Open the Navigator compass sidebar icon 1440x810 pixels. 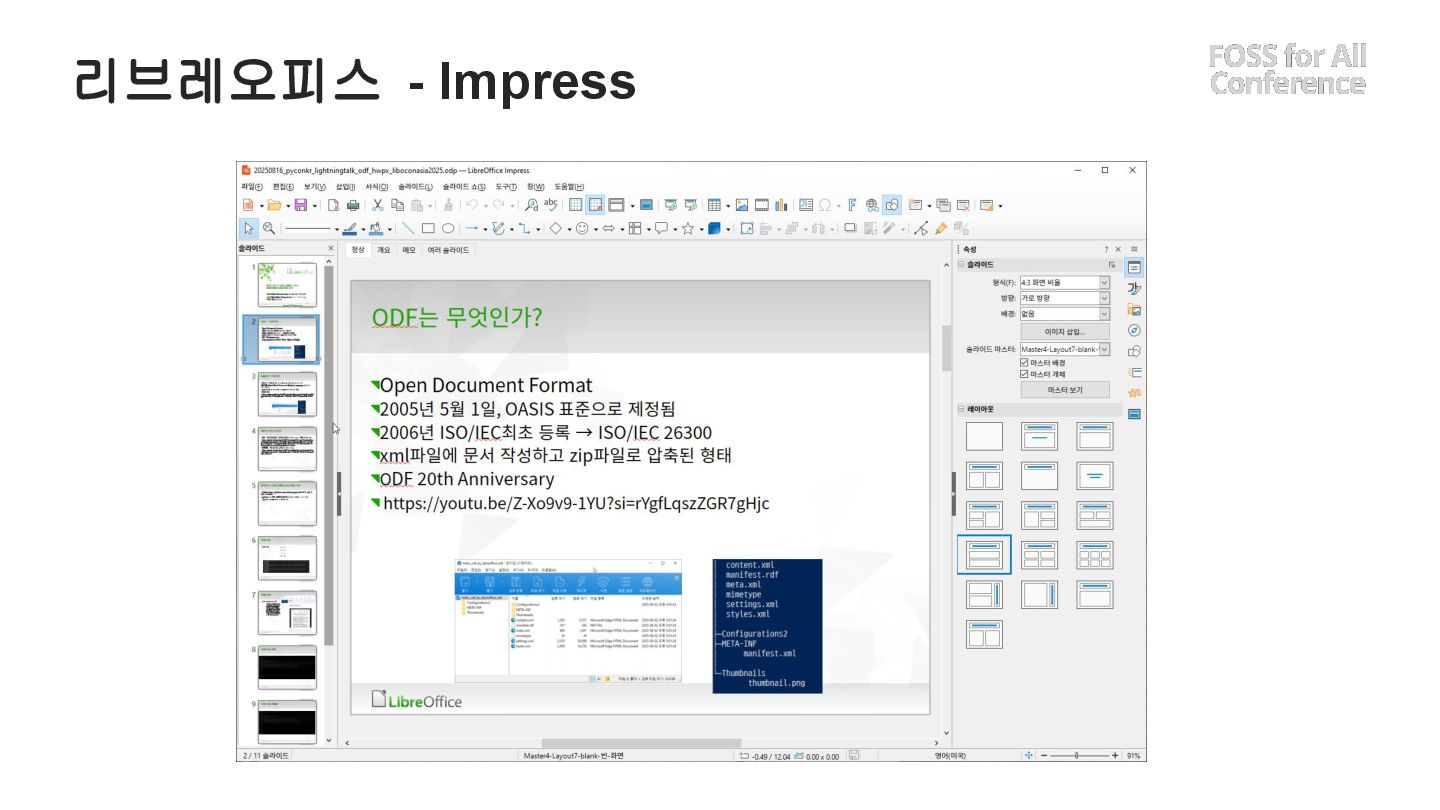[1134, 330]
